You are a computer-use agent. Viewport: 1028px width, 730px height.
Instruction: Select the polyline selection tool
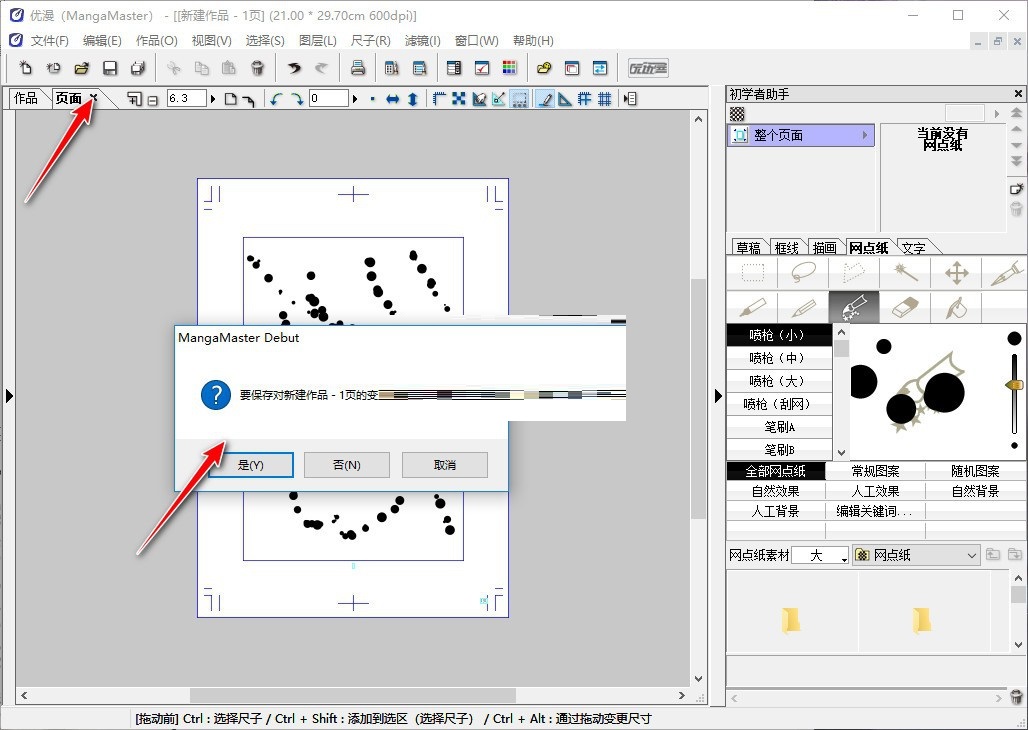(854, 272)
